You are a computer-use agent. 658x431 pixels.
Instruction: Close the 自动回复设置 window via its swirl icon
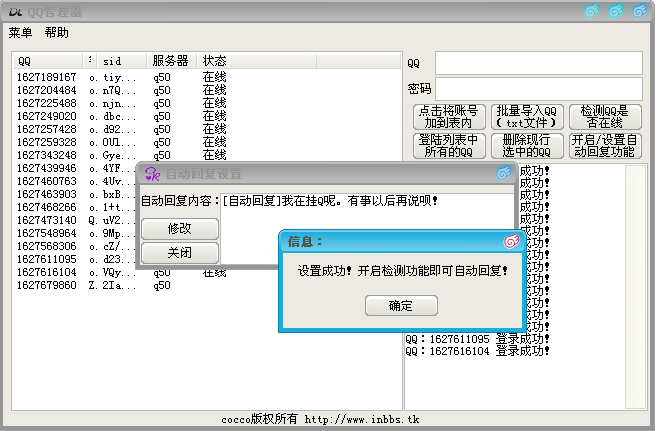[504, 174]
